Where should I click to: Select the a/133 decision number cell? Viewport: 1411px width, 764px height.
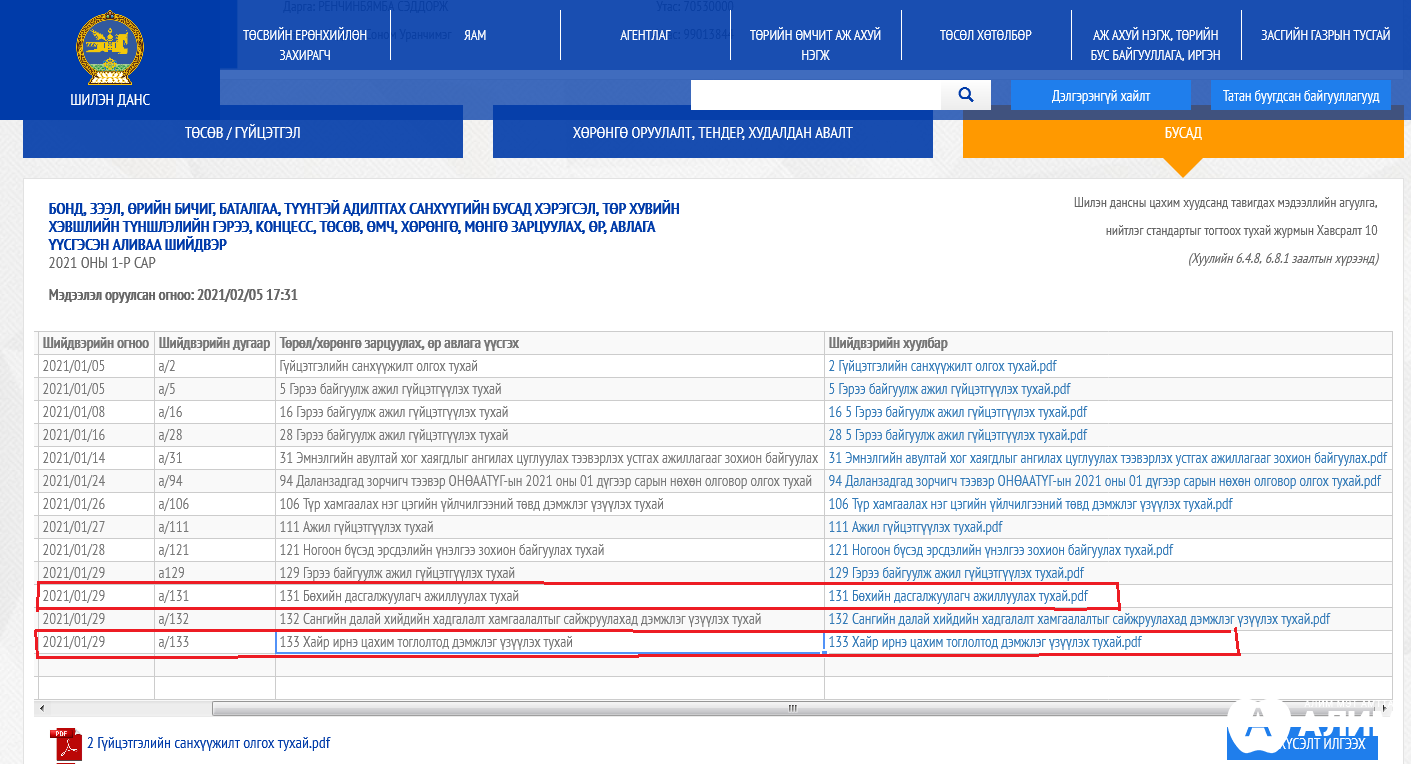[x=215, y=642]
